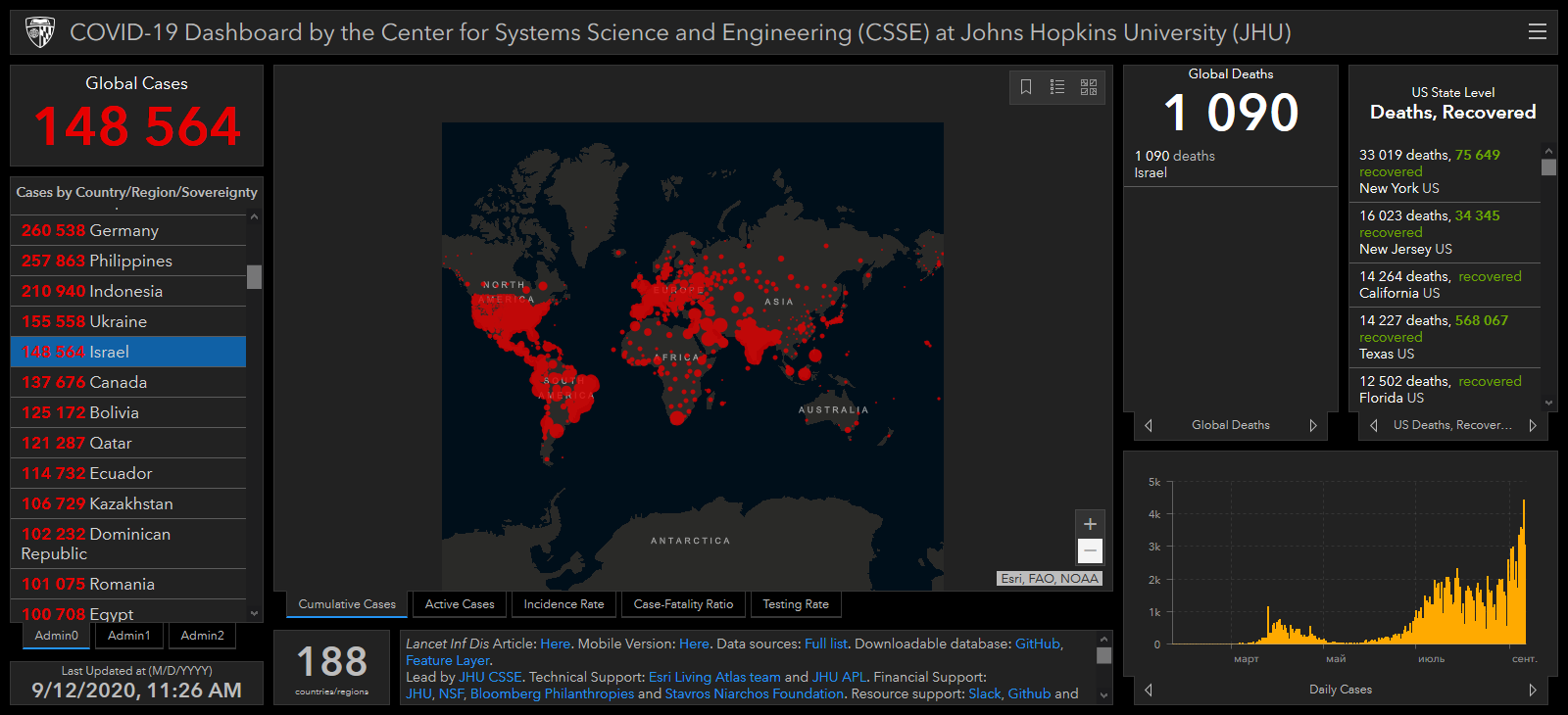Open the hamburger menu in header
This screenshot has height=715, width=1568.
[1537, 32]
